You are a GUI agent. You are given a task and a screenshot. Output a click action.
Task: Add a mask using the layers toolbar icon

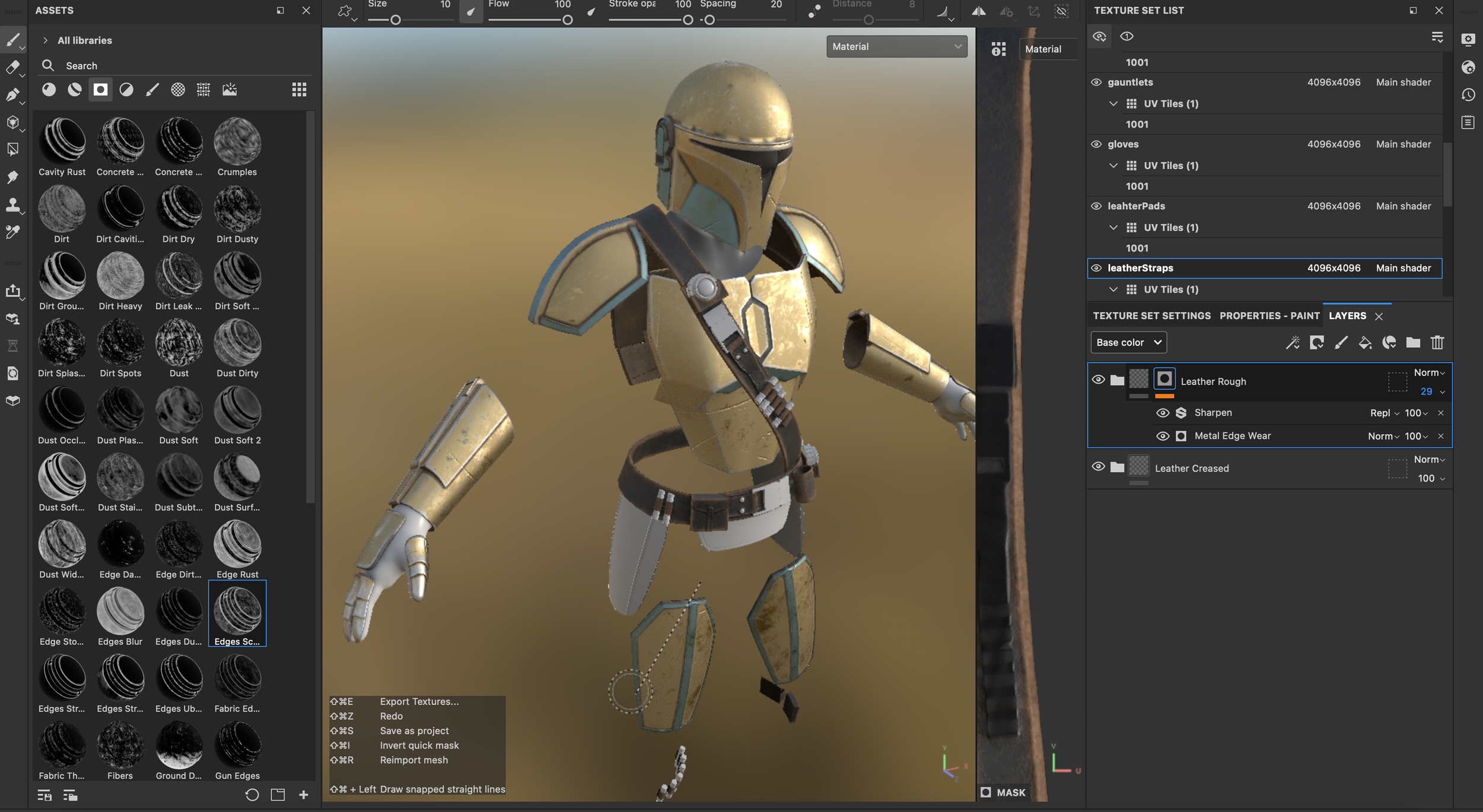coord(1317,342)
